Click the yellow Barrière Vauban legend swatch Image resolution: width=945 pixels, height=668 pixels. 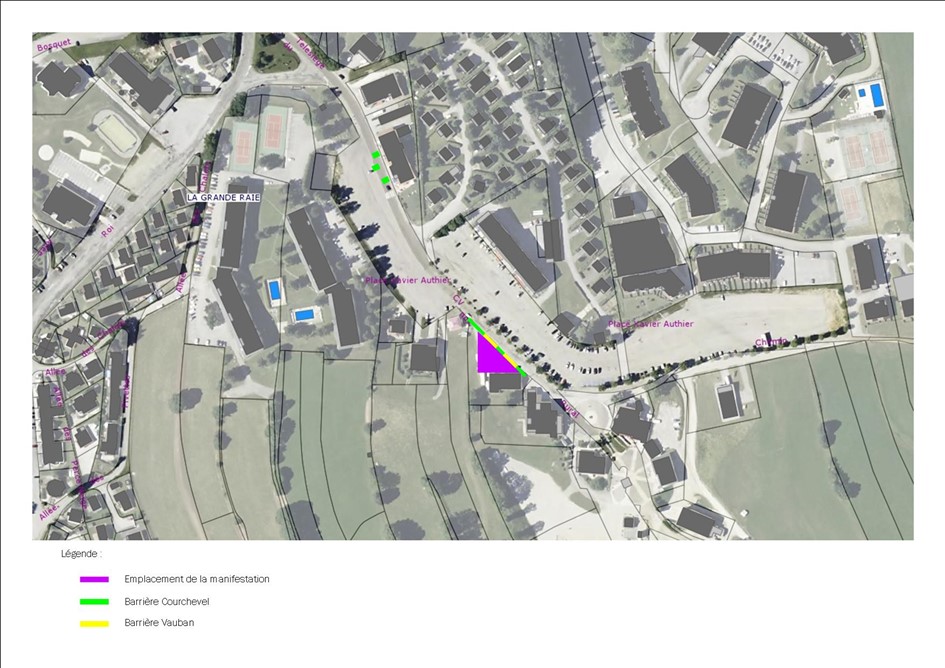(x=94, y=623)
